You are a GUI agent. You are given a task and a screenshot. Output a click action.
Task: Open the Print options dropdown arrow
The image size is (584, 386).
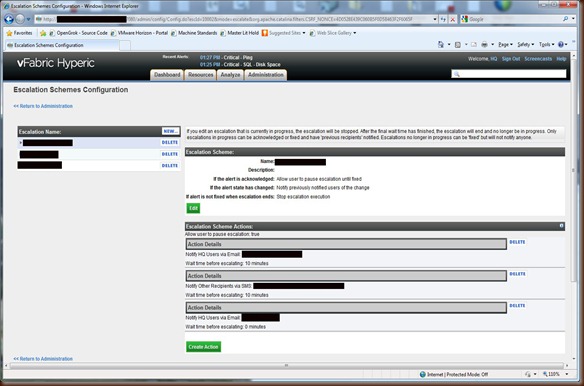pos(492,45)
